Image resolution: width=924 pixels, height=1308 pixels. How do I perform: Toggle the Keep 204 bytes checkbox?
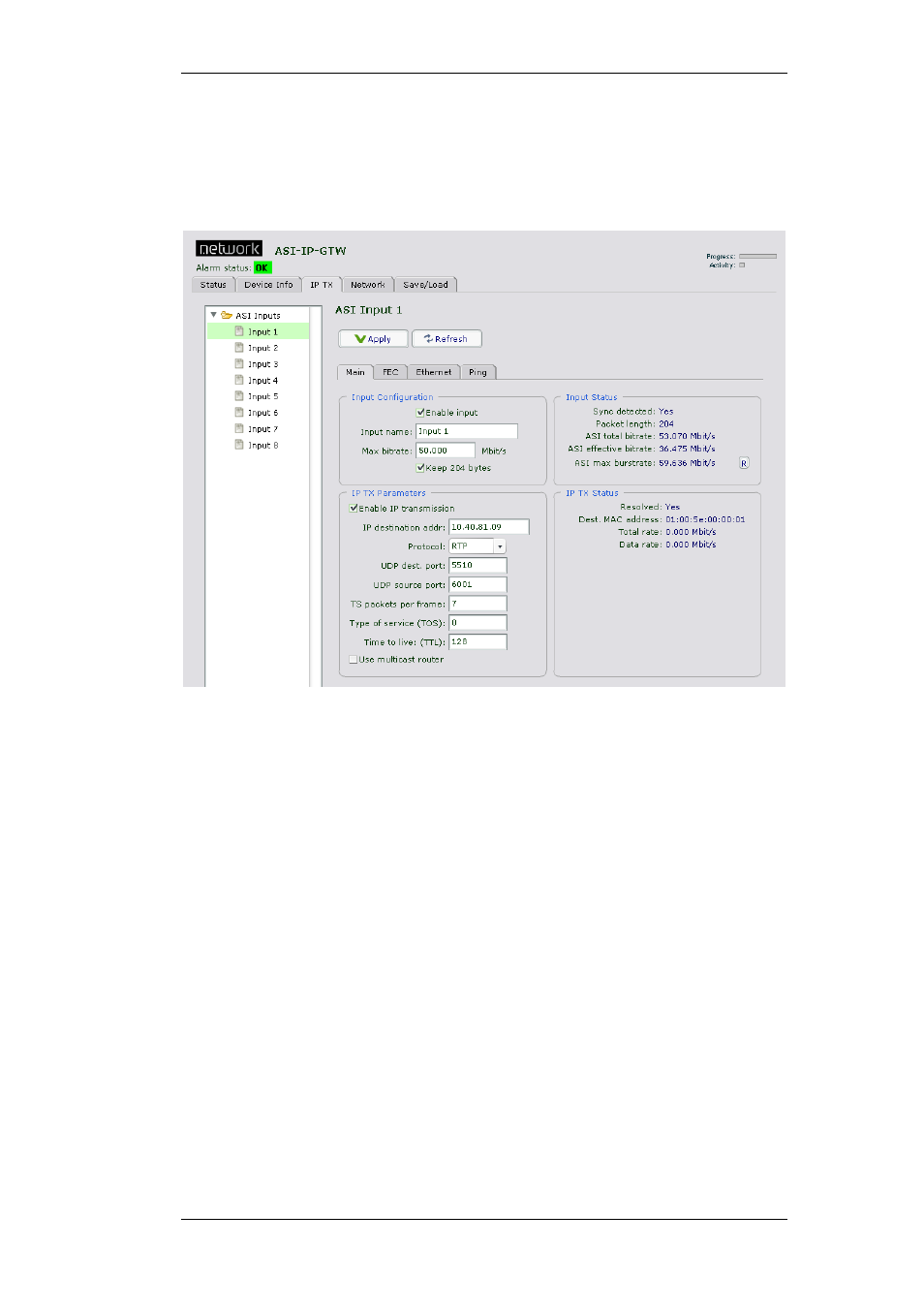(421, 467)
